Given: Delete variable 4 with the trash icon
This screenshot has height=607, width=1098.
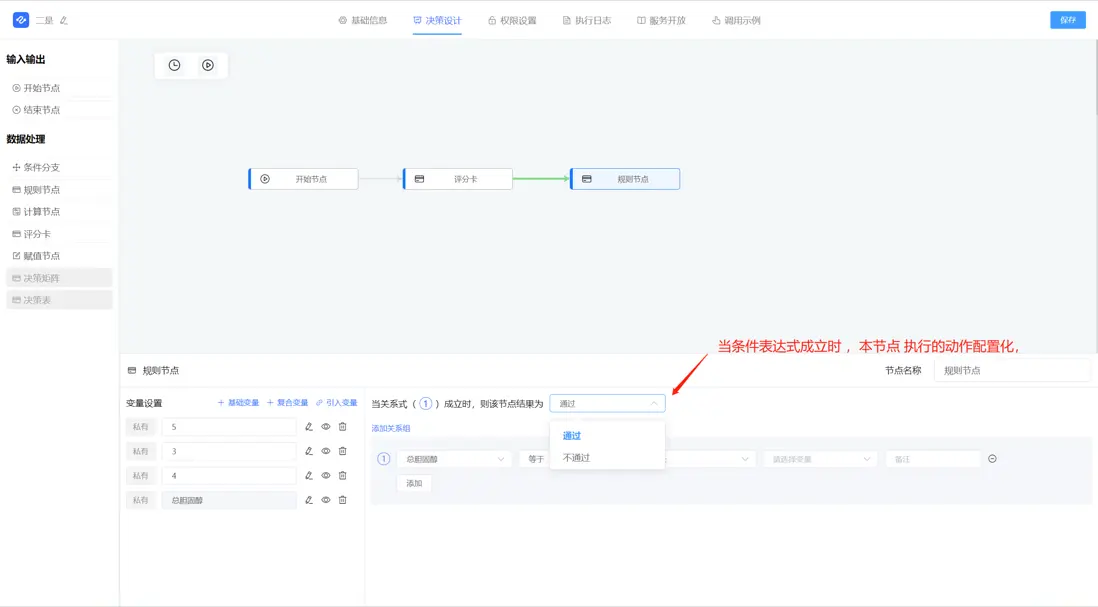Looking at the screenshot, I should pos(342,476).
